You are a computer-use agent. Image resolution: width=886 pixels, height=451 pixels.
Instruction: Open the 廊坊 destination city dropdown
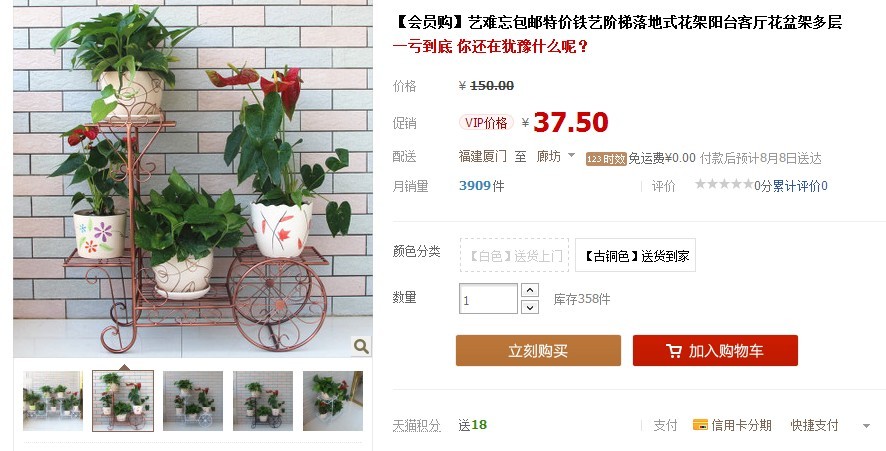pos(555,157)
